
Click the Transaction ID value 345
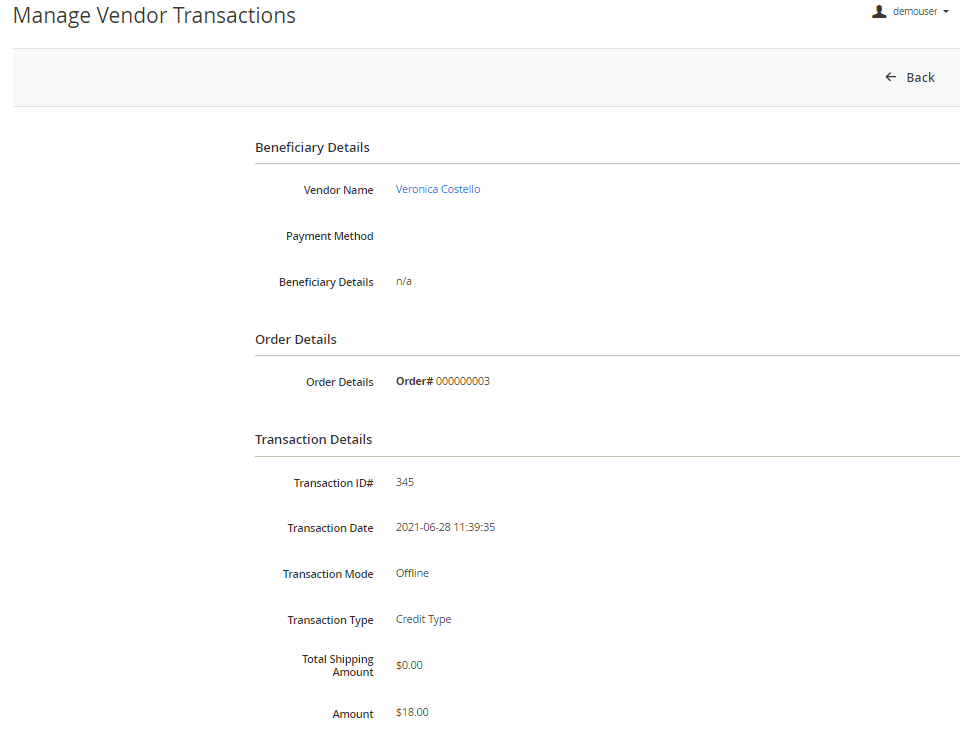pos(405,482)
